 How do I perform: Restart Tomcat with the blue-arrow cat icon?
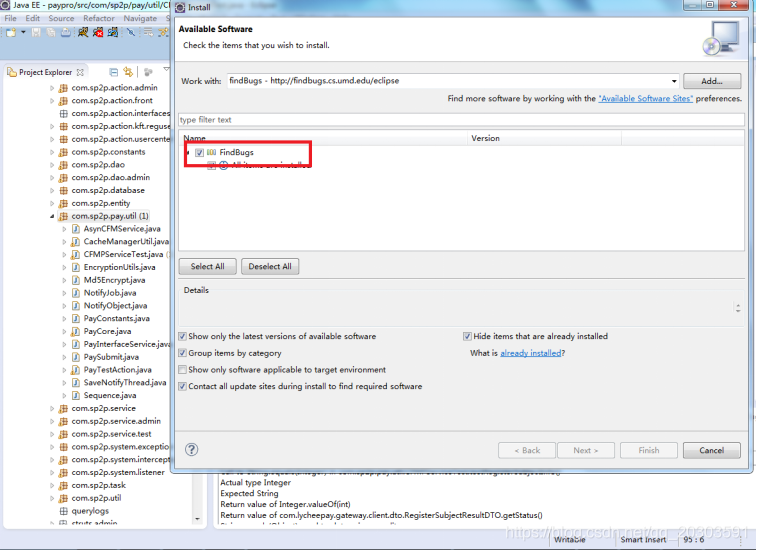pos(113,32)
